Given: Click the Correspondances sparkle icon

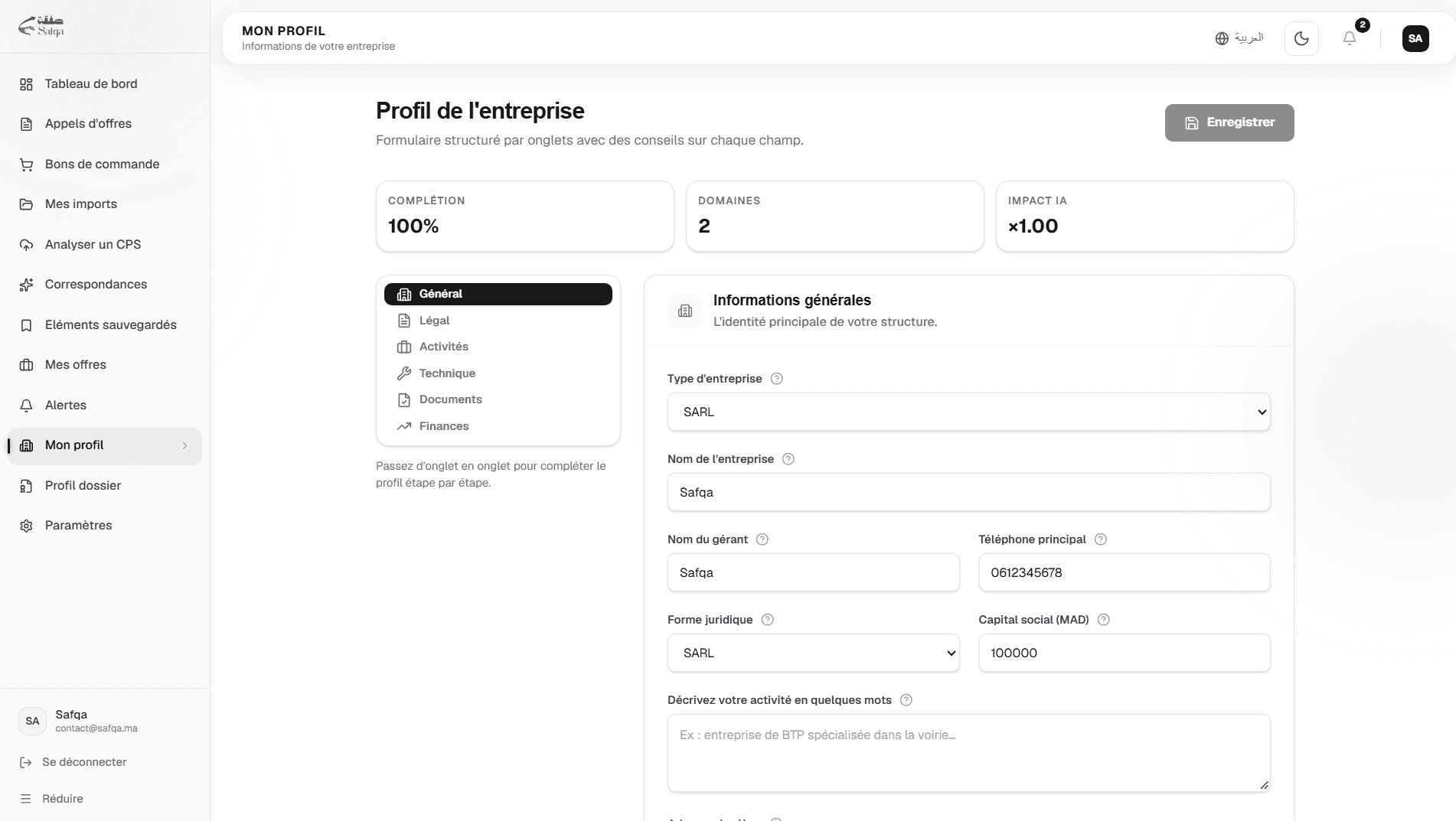Looking at the screenshot, I should point(26,285).
